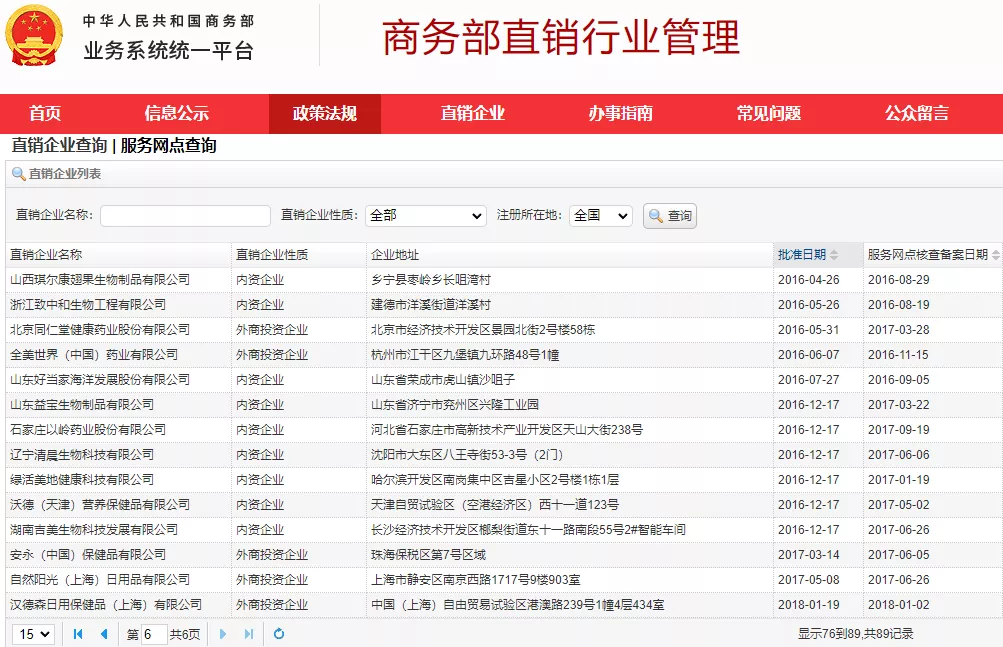
Task: Click the 商务部直销行业管理 title banner
Action: tap(561, 37)
